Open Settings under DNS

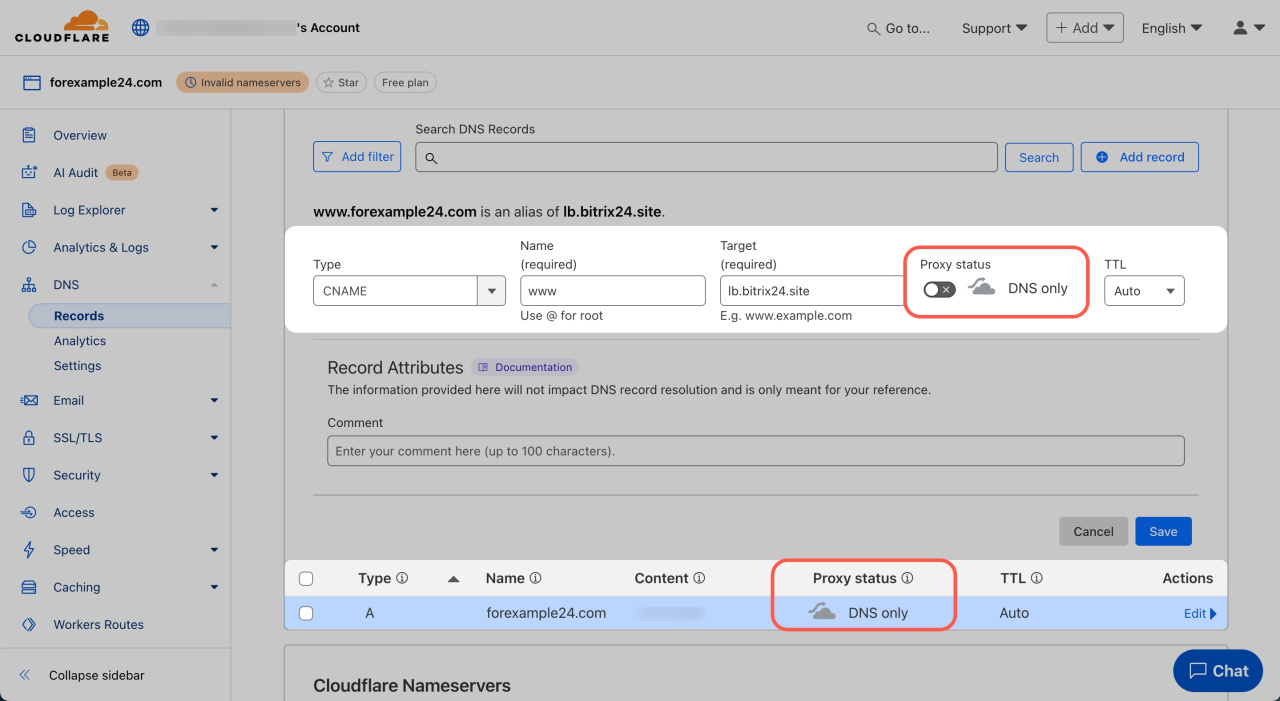coord(78,366)
